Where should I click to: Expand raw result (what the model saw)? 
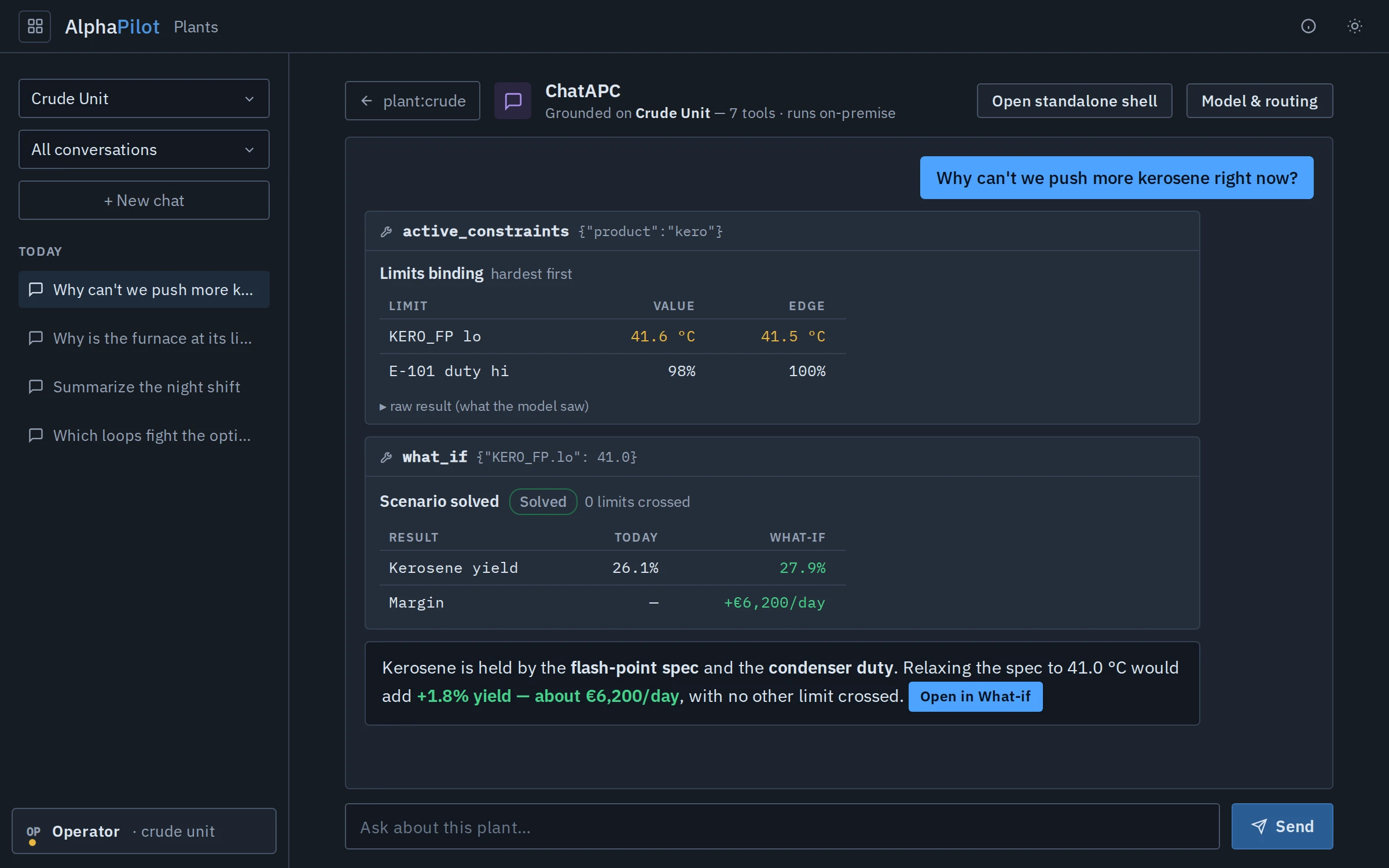pyautogui.click(x=484, y=406)
